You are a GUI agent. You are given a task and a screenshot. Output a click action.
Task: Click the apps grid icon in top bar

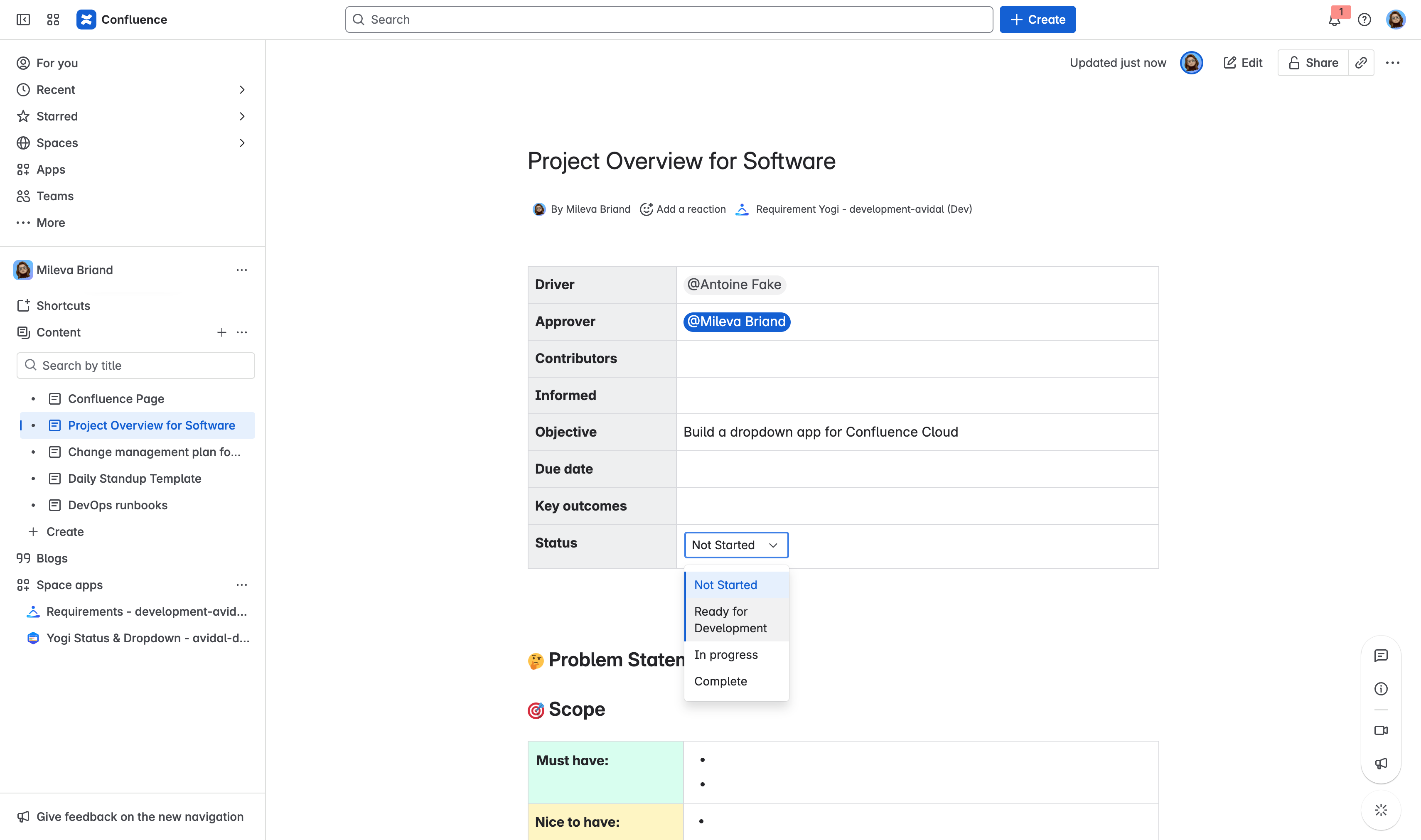pos(53,19)
